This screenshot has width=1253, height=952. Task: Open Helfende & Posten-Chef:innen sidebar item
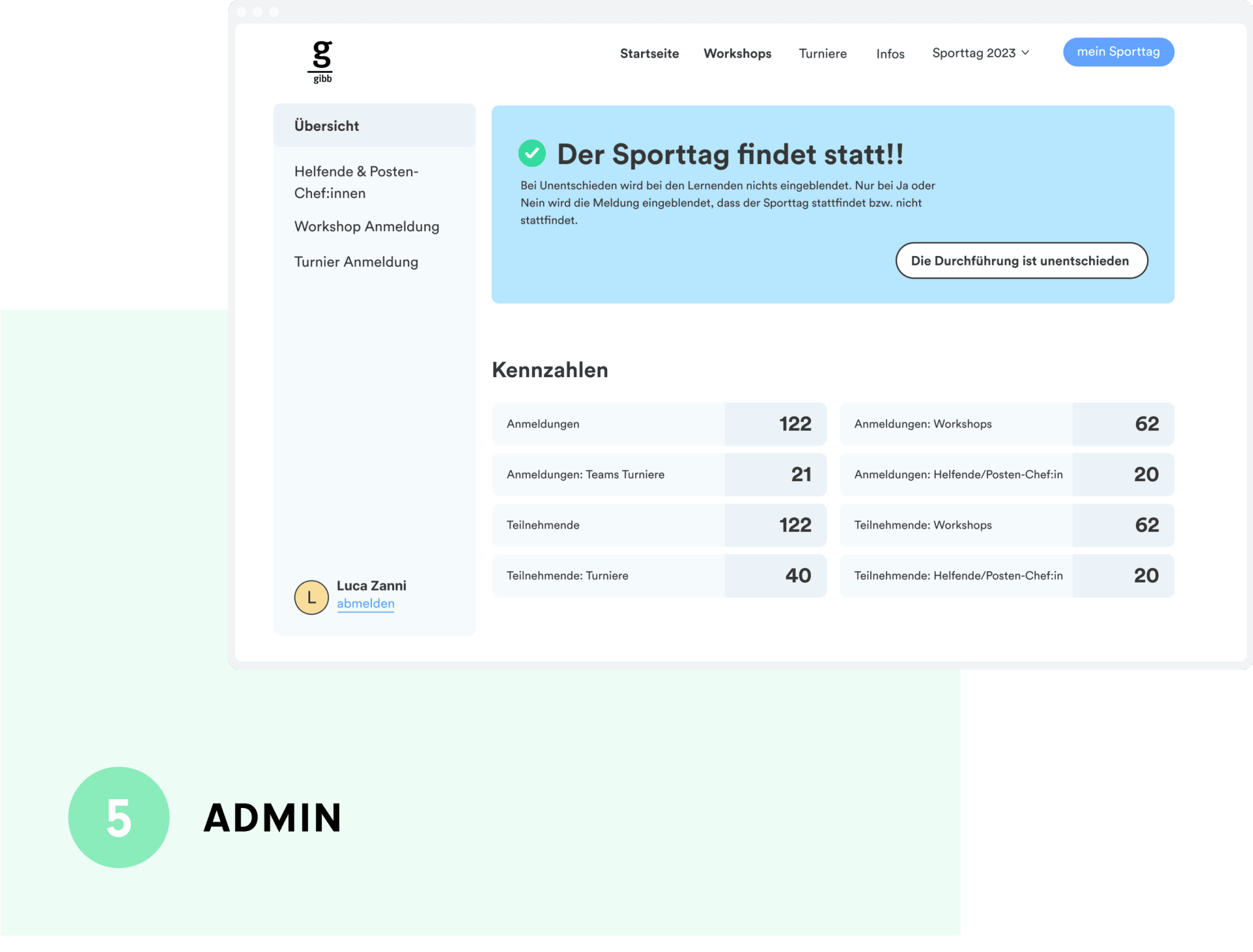tap(356, 182)
